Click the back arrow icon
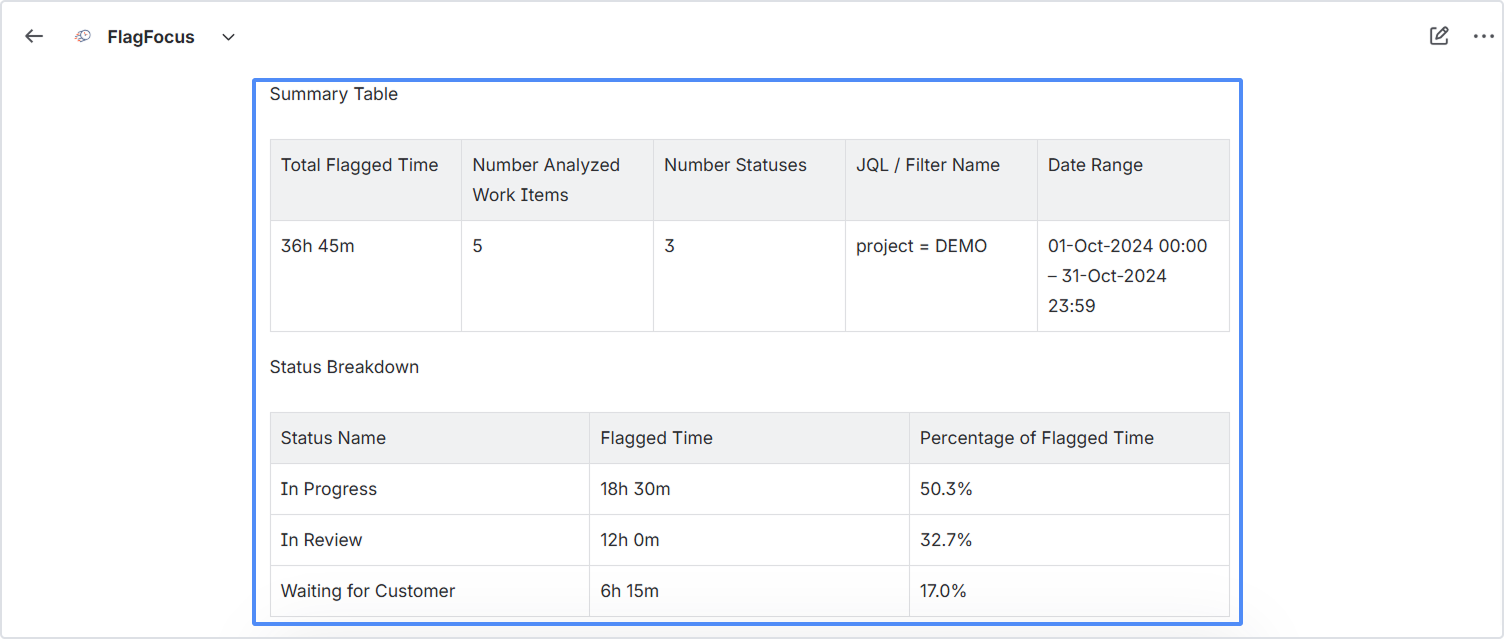The image size is (1504, 639). click(x=34, y=36)
